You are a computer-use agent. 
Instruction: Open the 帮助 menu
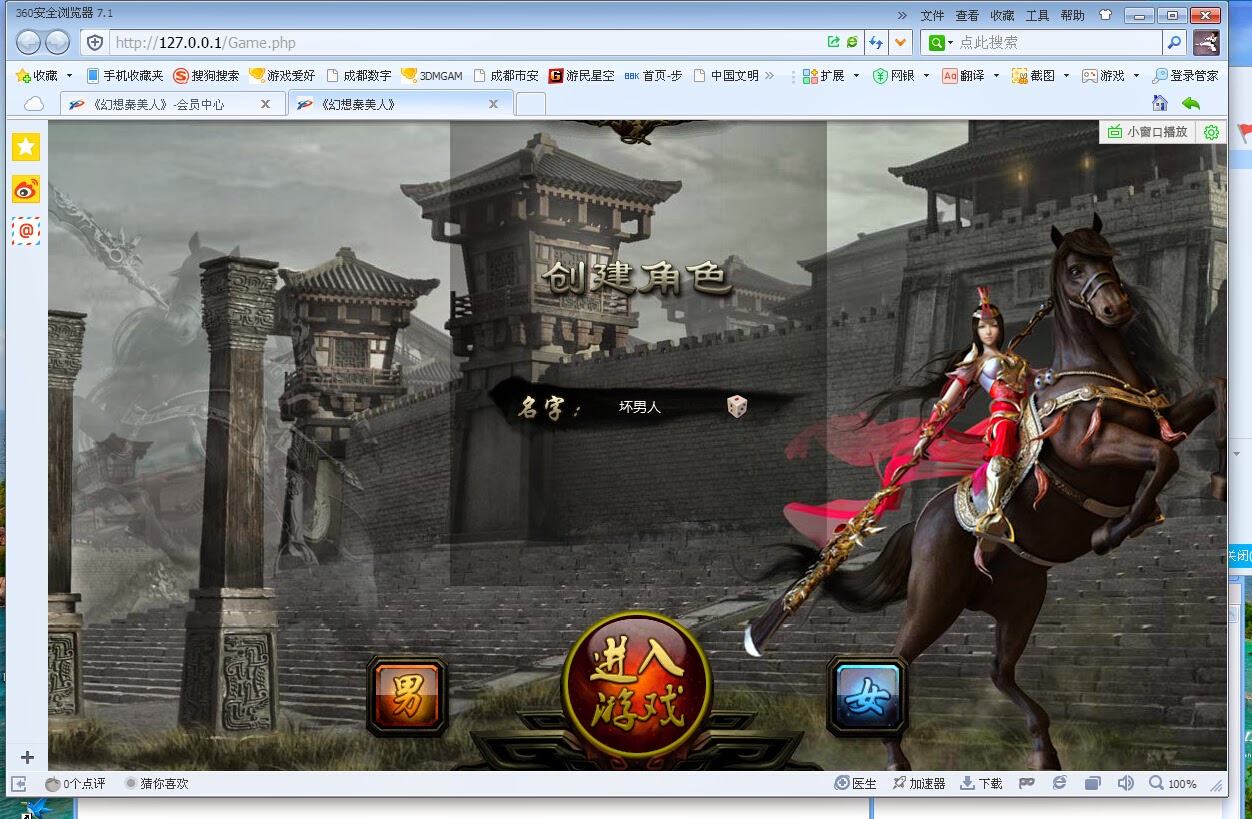tap(1072, 15)
